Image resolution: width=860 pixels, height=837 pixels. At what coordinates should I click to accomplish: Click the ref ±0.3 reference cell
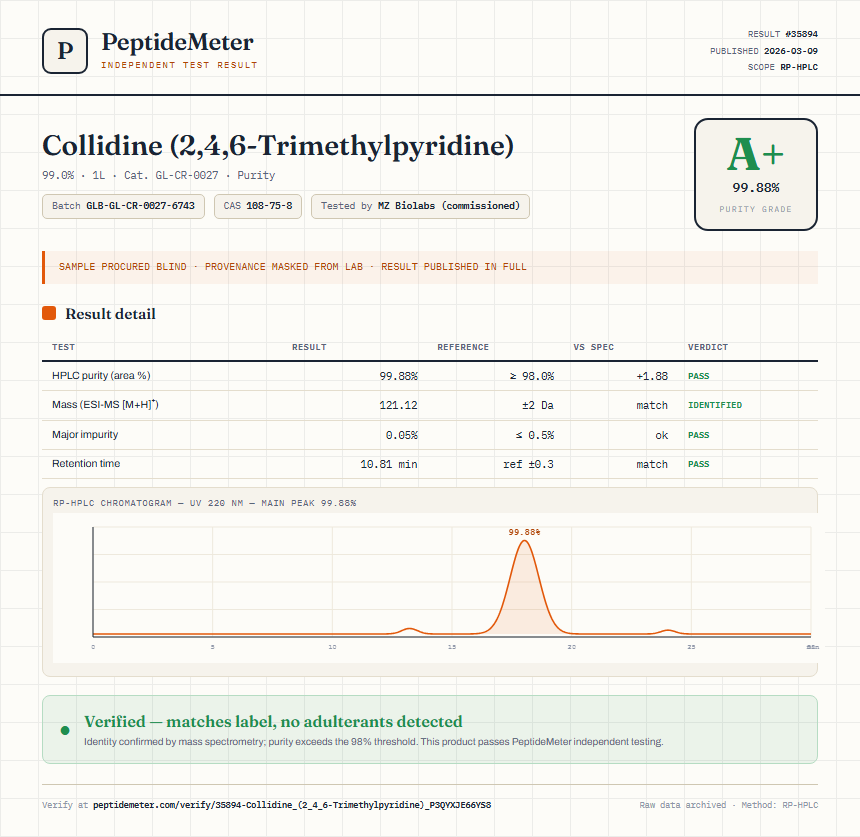click(x=528, y=464)
